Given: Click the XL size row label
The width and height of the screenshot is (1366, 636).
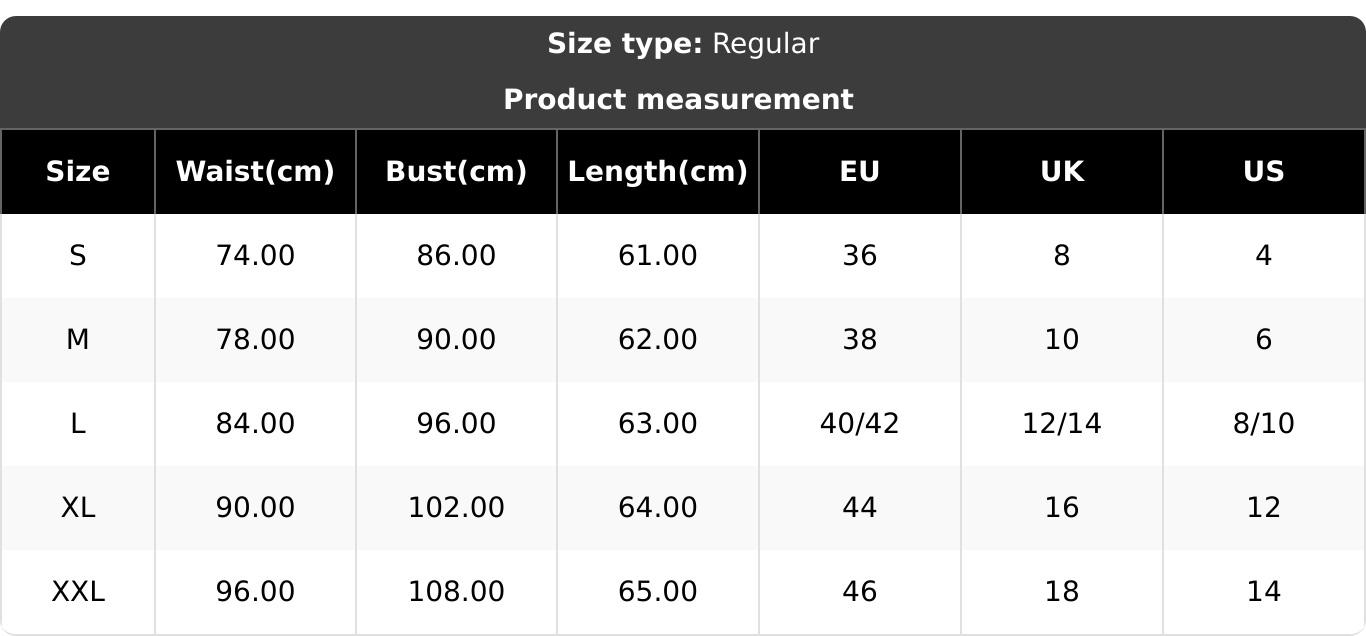Looking at the screenshot, I should pos(78,508).
